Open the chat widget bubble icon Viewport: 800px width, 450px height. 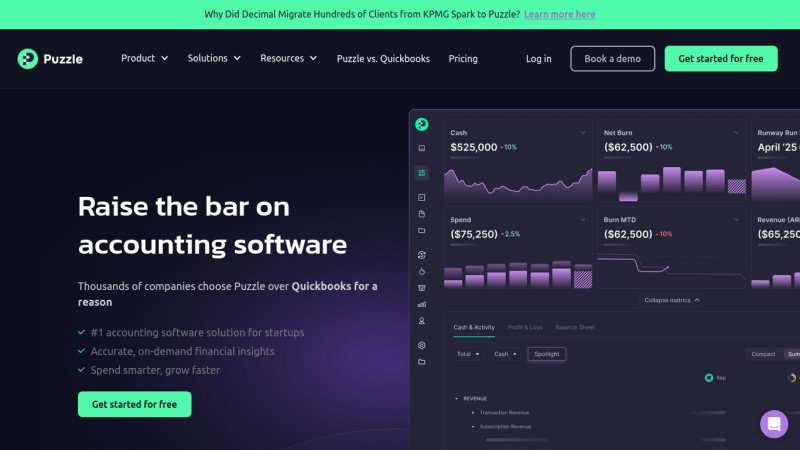coord(773,423)
